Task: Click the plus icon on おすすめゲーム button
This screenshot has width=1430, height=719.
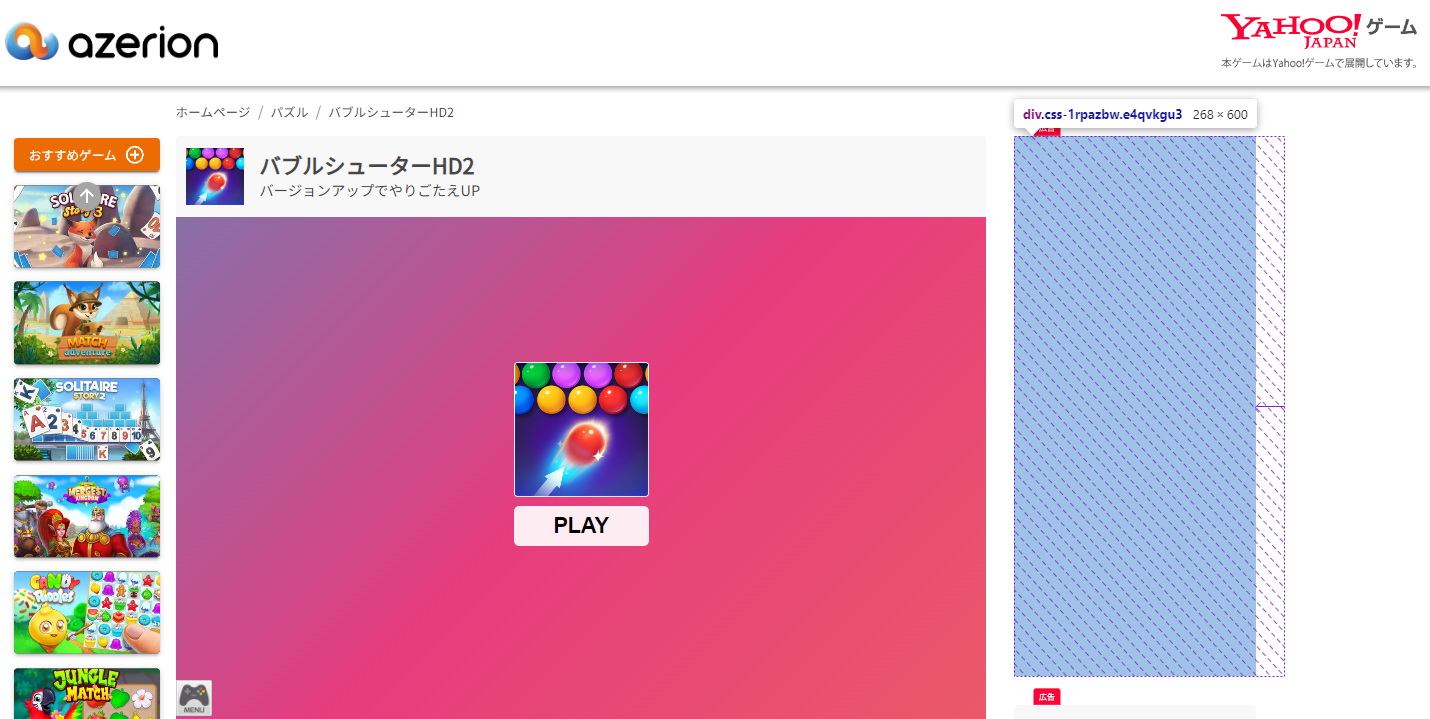Action: [x=134, y=155]
